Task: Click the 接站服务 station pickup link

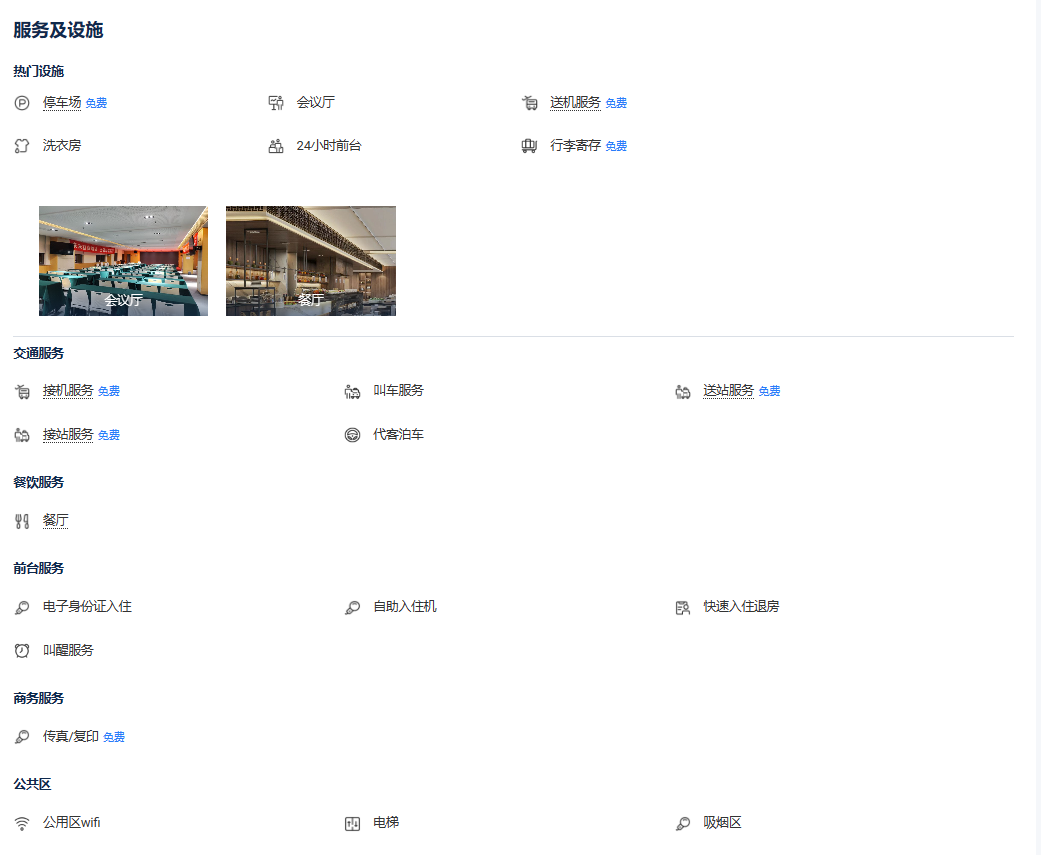Action: pyautogui.click(x=68, y=434)
